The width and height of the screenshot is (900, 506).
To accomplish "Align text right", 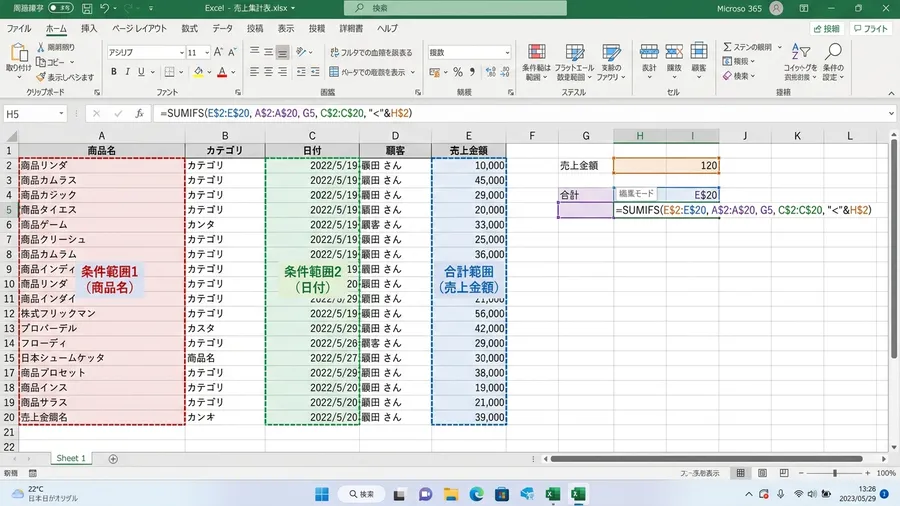I will 282,72.
